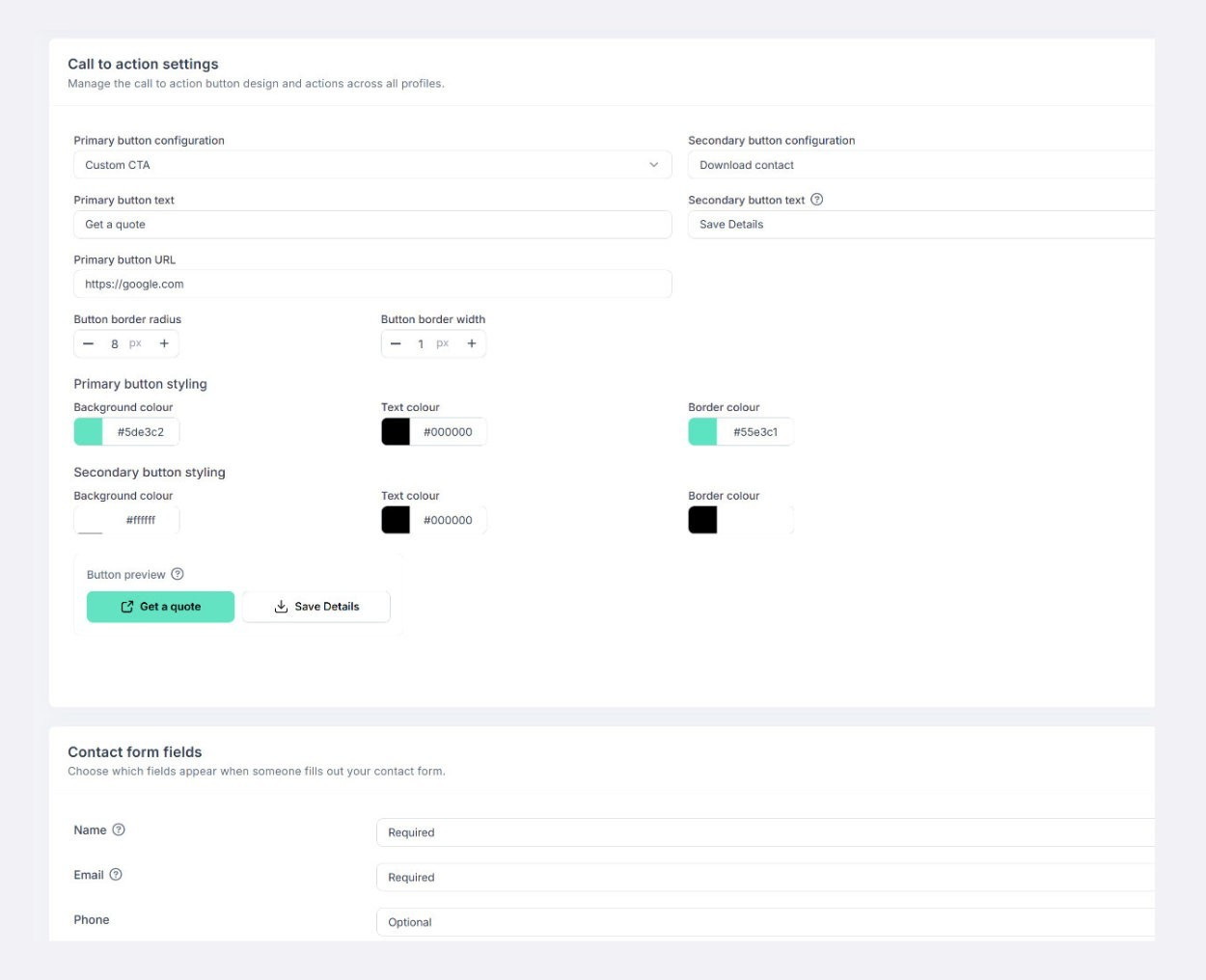Click primary background colour swatch #5de3c2
Screen dimensions: 1206x980
click(89, 432)
